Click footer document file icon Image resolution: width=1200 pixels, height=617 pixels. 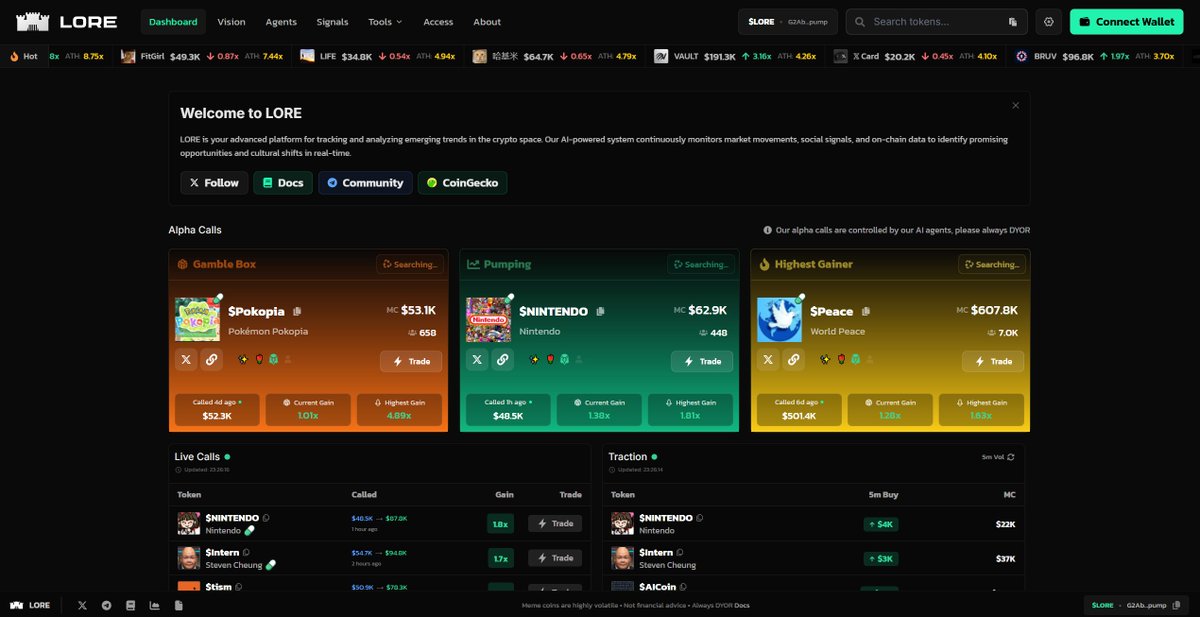(x=178, y=605)
